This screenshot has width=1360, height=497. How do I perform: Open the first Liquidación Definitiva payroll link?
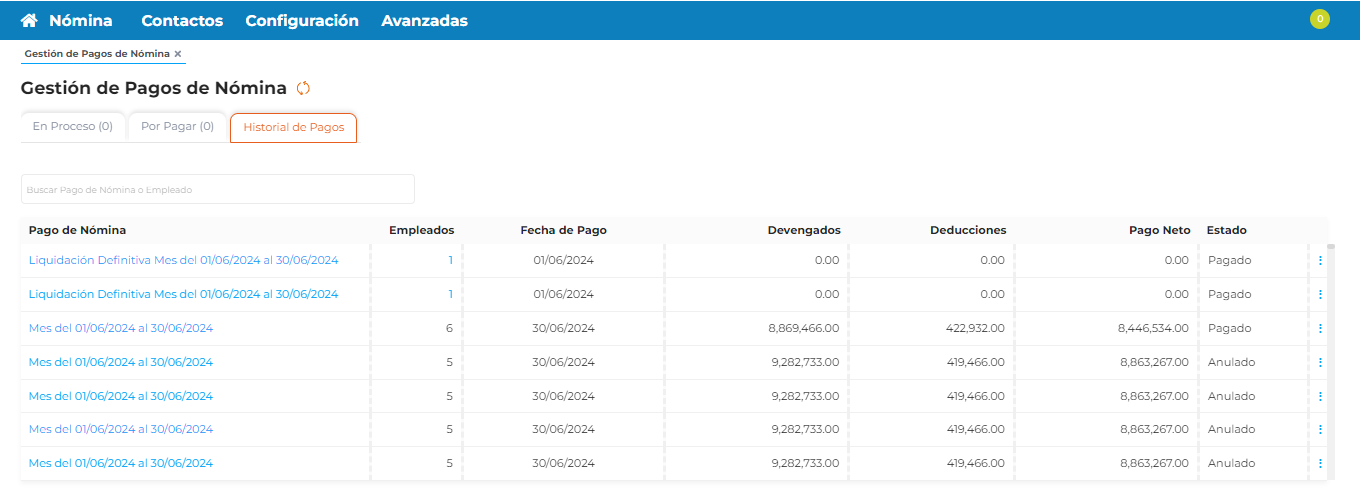183,260
